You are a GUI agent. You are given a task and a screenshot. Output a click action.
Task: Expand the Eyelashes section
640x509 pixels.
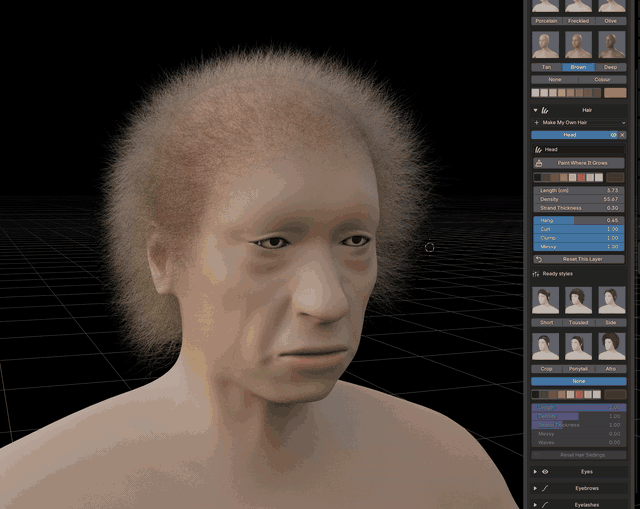click(535, 505)
